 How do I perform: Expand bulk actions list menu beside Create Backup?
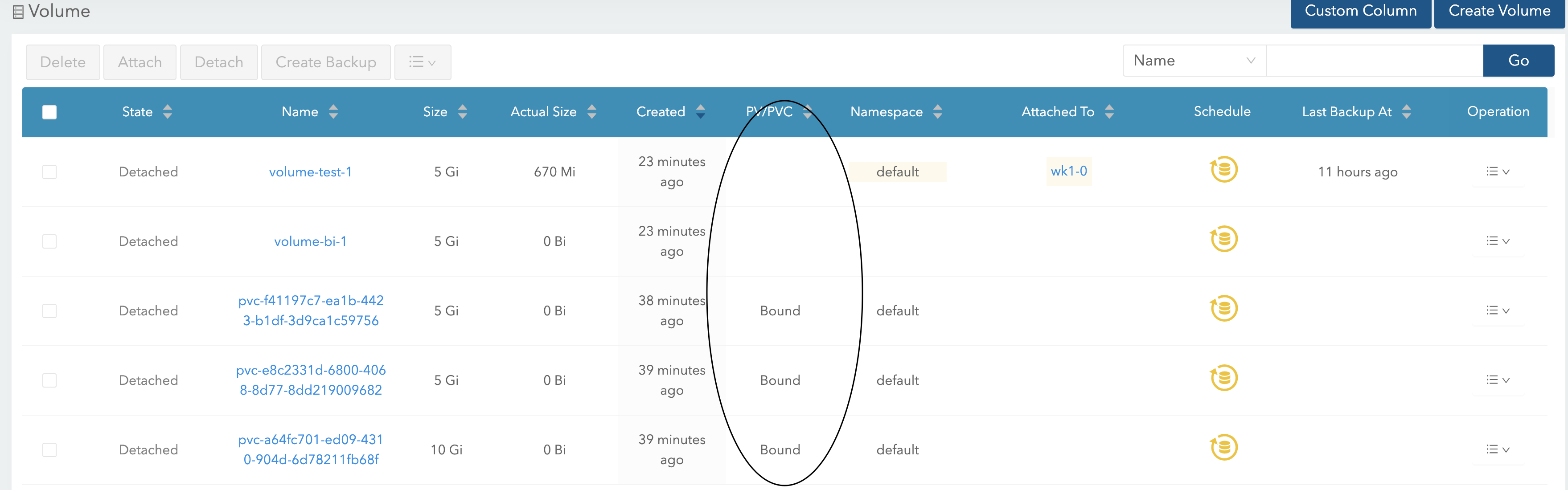423,62
